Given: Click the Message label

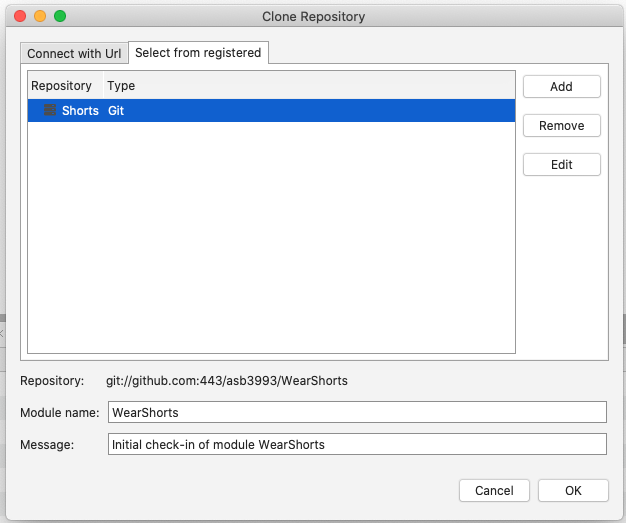Looking at the screenshot, I should [x=47, y=444].
